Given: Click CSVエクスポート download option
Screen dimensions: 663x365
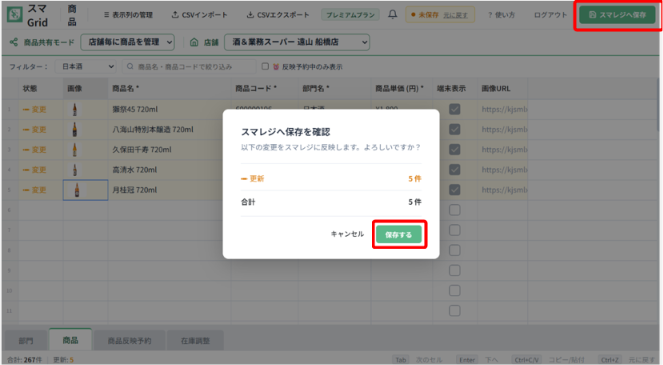Looking at the screenshot, I should [x=278, y=15].
